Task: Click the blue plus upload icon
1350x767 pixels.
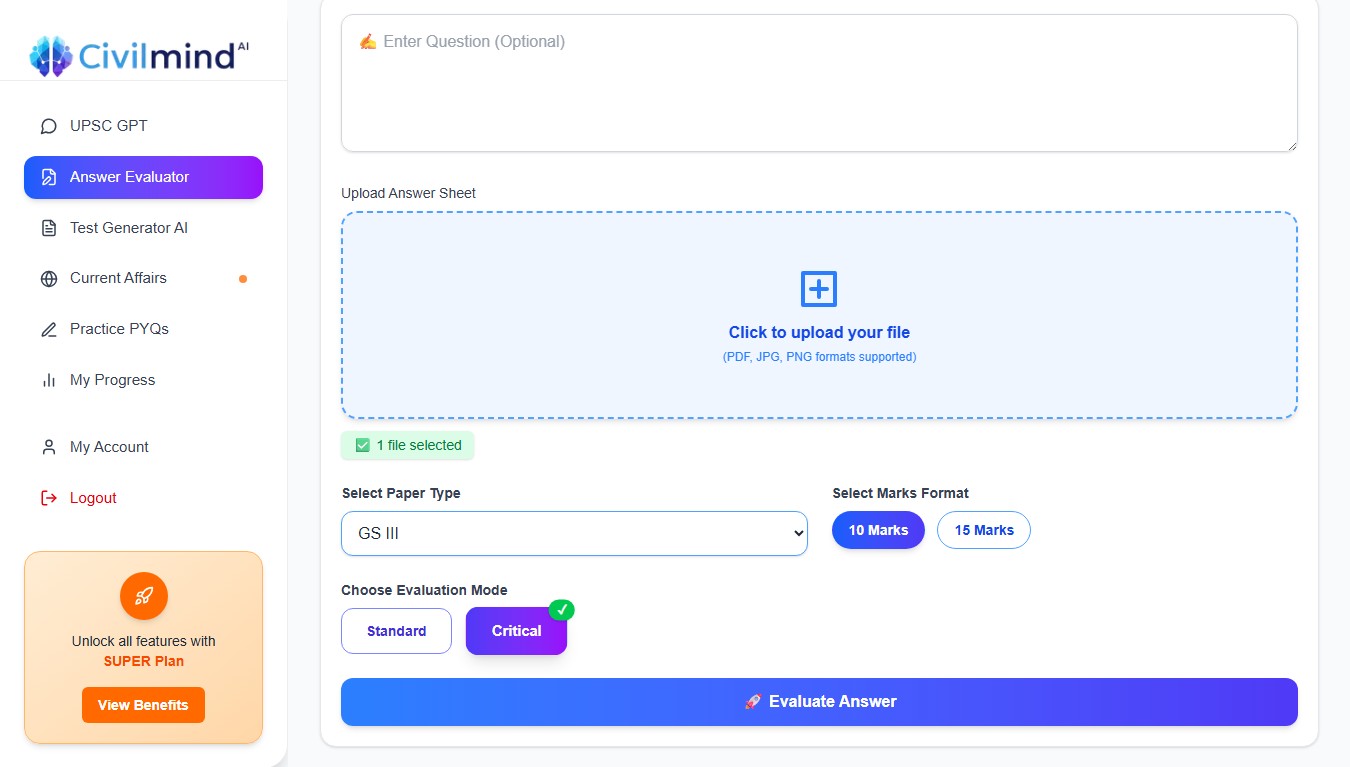Action: (819, 289)
